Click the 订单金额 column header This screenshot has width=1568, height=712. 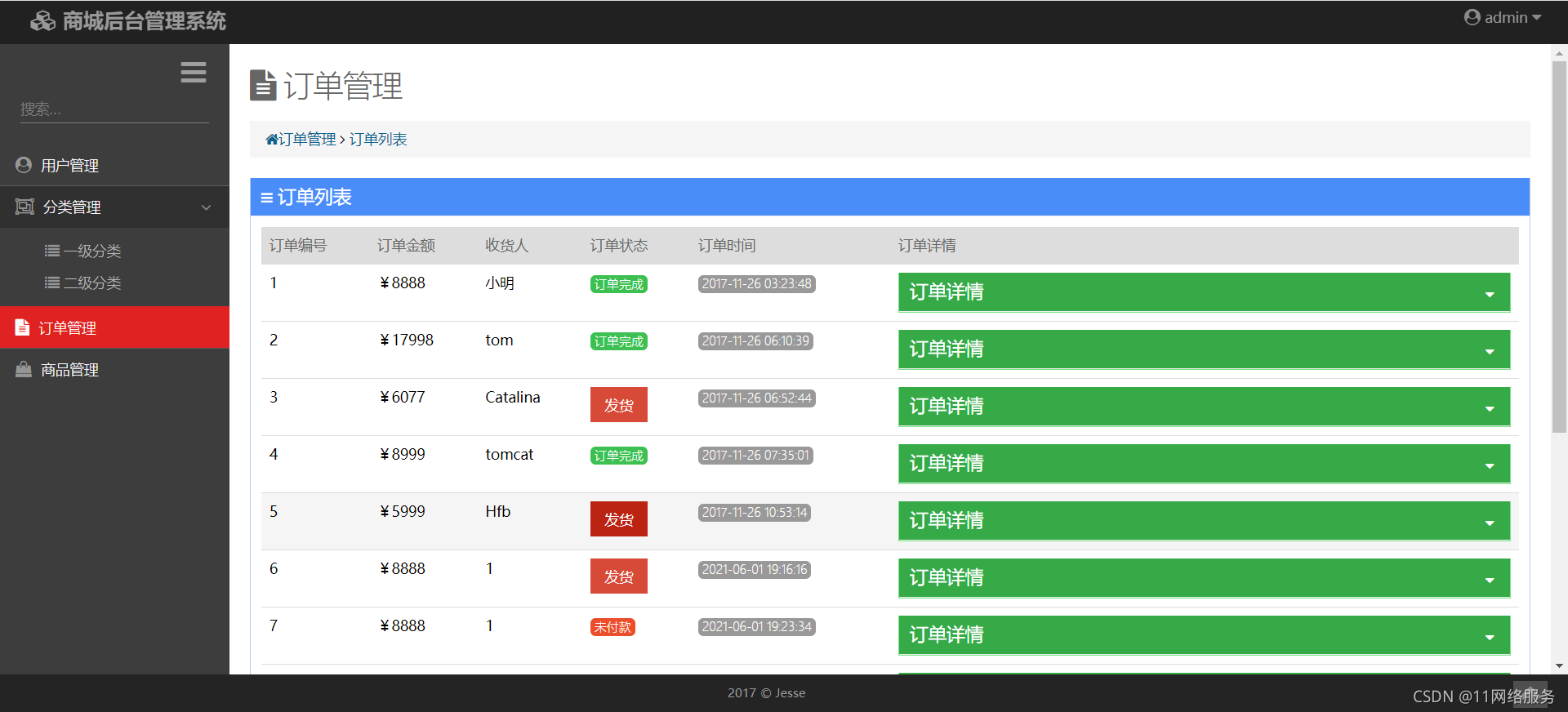406,246
